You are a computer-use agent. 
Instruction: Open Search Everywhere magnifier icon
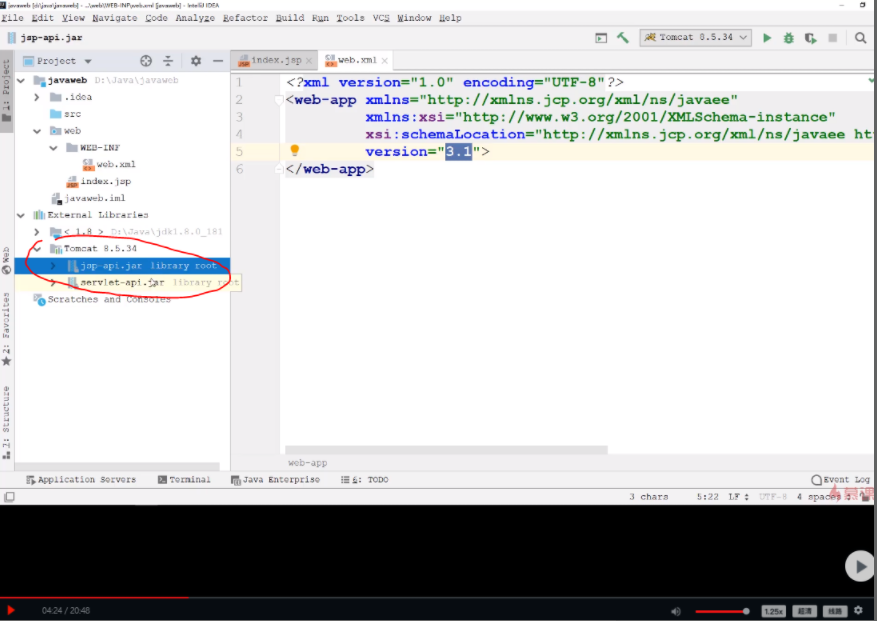pos(860,38)
